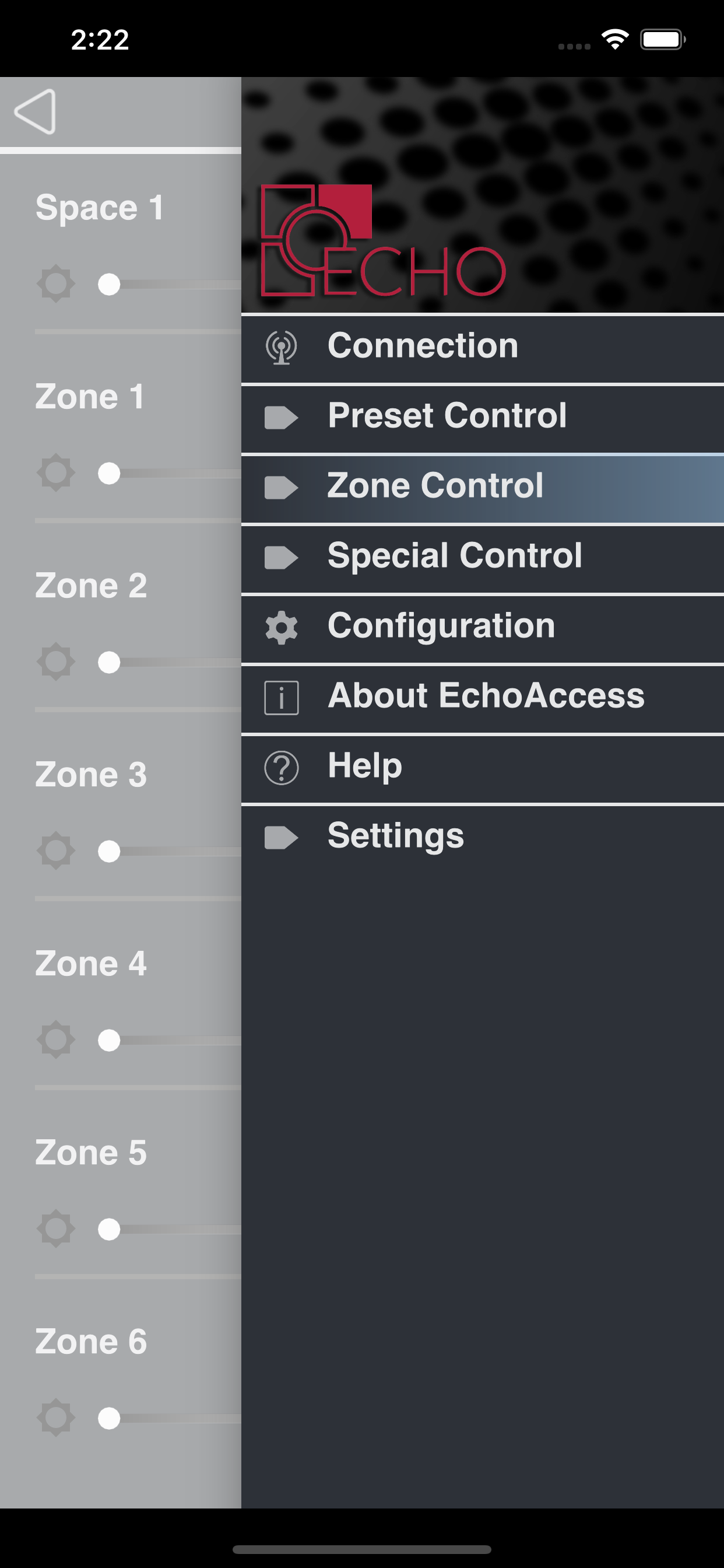The width and height of the screenshot is (724, 1568).
Task: Click the About EchoAccess info icon
Action: coord(280,696)
